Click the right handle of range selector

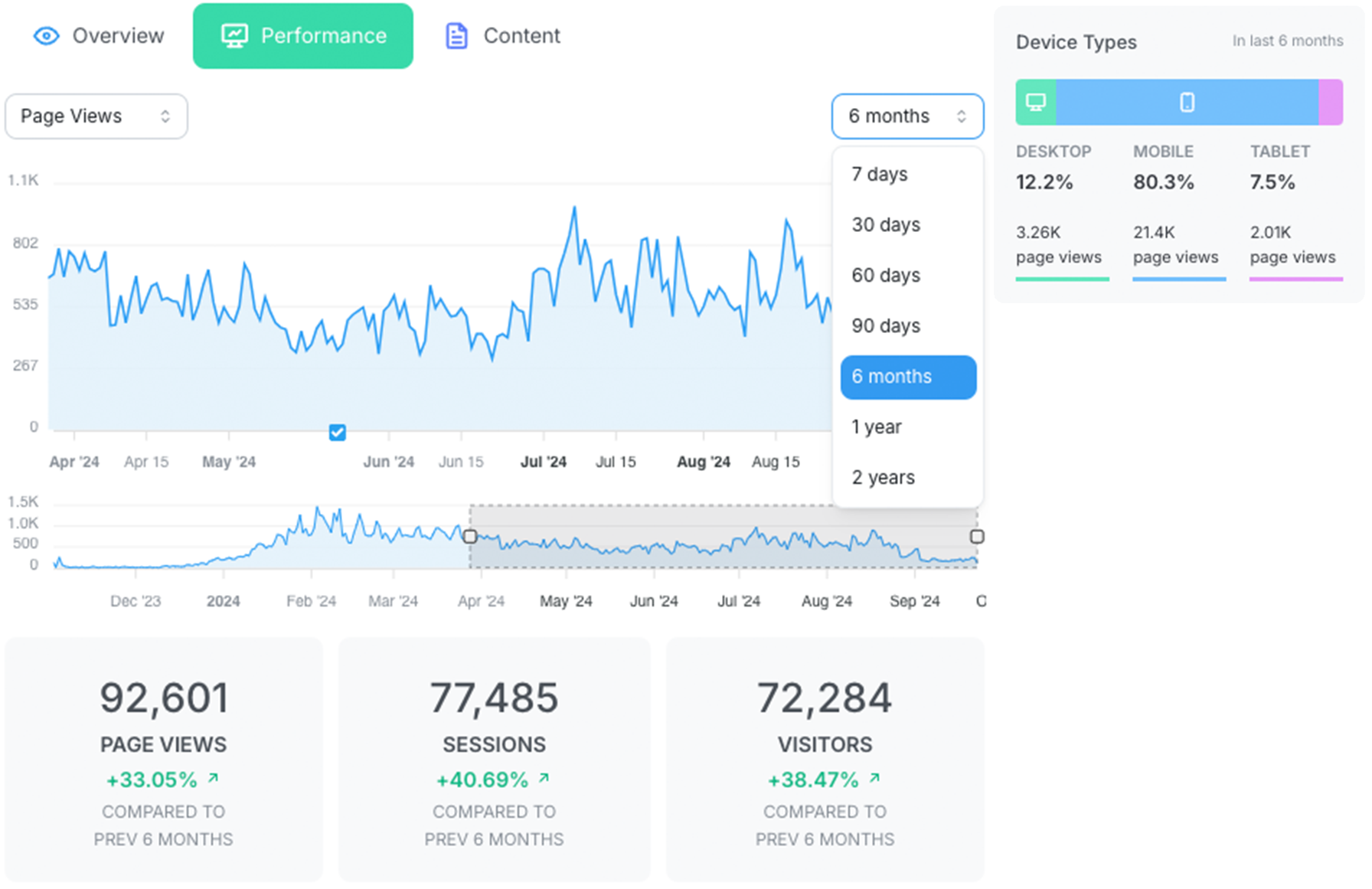[x=977, y=537]
